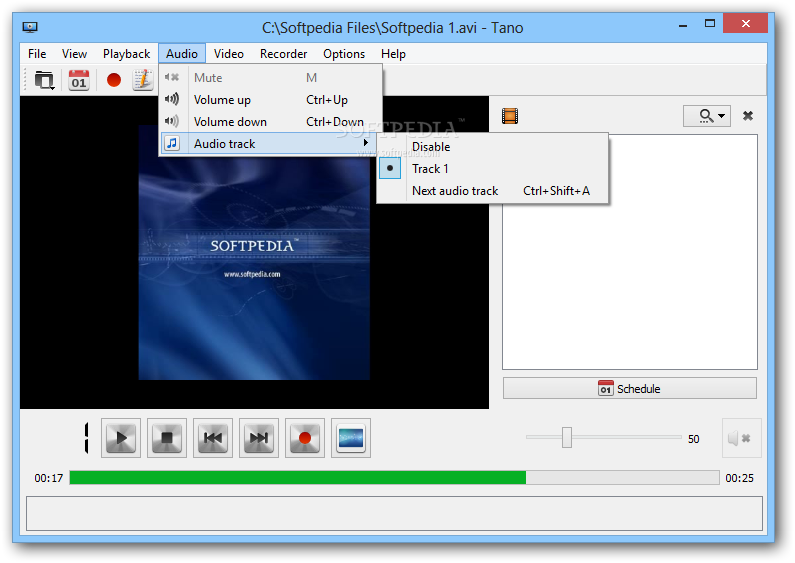Click the total time 00:25 label
This screenshot has height=563, width=795.
(x=739, y=478)
